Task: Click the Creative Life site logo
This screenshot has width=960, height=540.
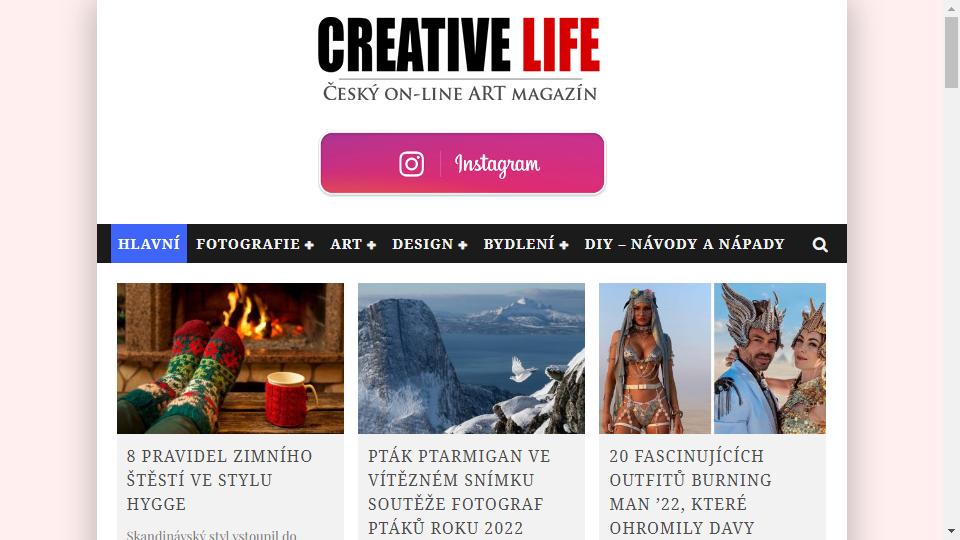Action: [x=459, y=59]
